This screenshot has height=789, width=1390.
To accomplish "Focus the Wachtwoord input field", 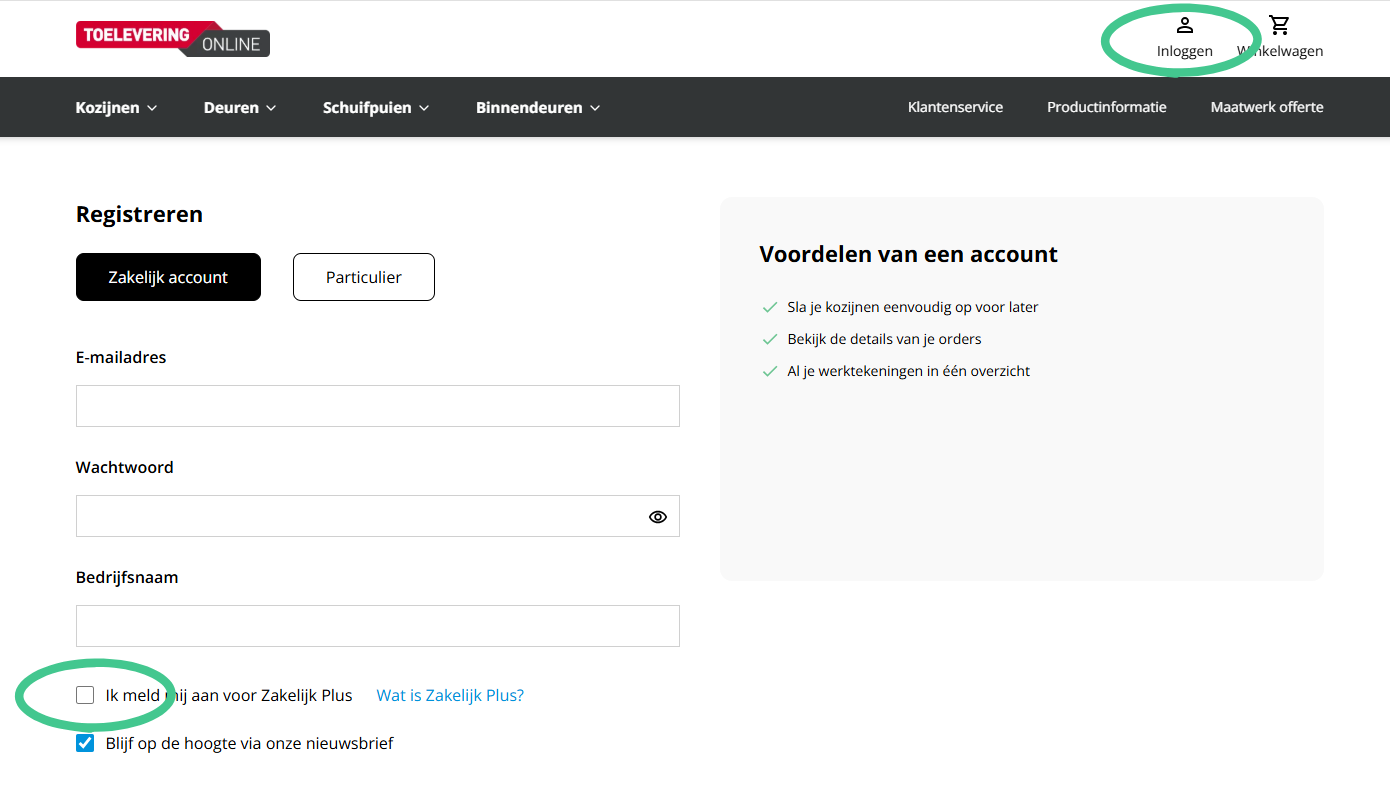I will [x=360, y=516].
